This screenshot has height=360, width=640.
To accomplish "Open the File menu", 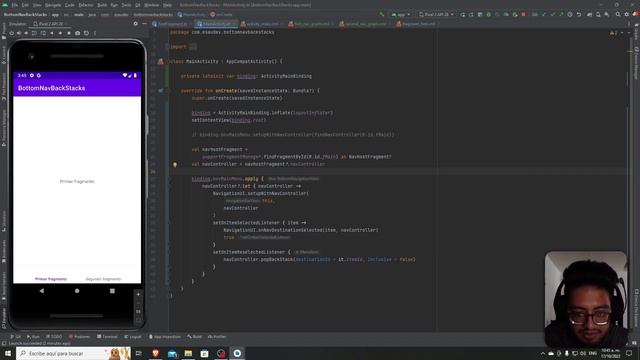I will pyautogui.click(x=15, y=5).
